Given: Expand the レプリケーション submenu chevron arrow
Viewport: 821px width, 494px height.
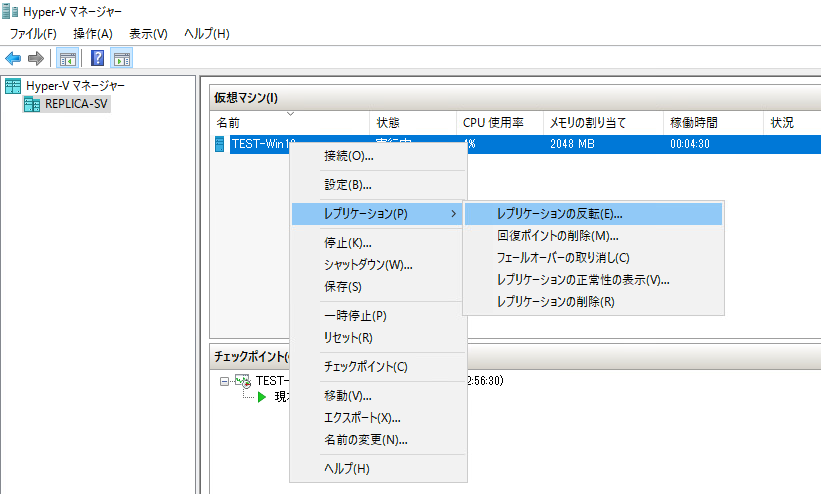Looking at the screenshot, I should click(453, 214).
